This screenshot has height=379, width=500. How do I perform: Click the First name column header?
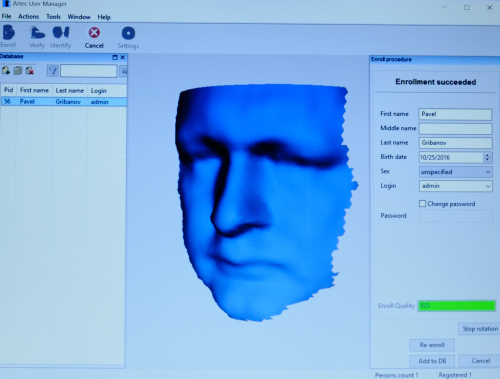[34, 90]
